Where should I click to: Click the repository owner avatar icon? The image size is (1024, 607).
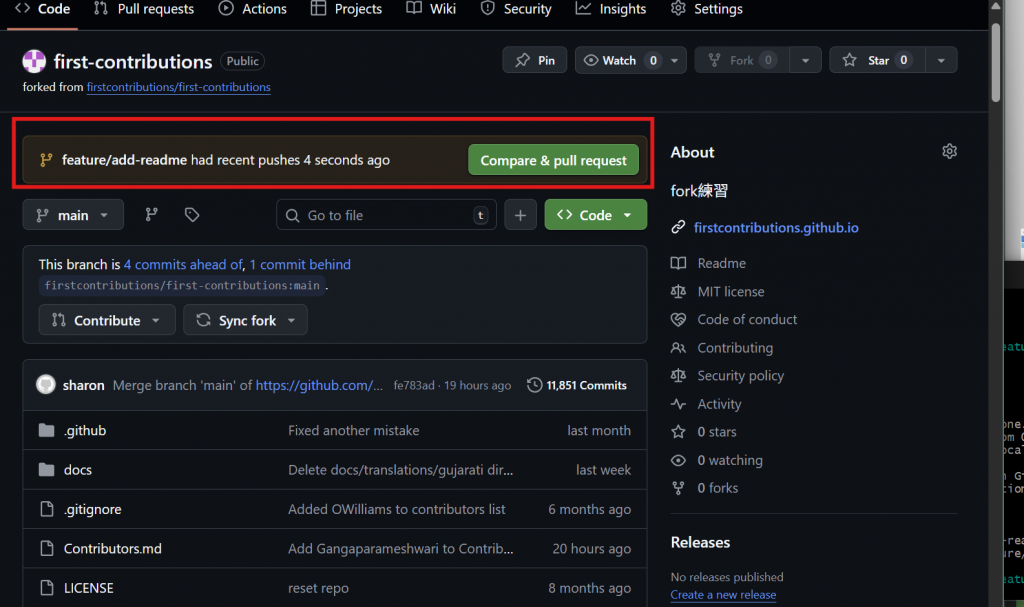34,61
